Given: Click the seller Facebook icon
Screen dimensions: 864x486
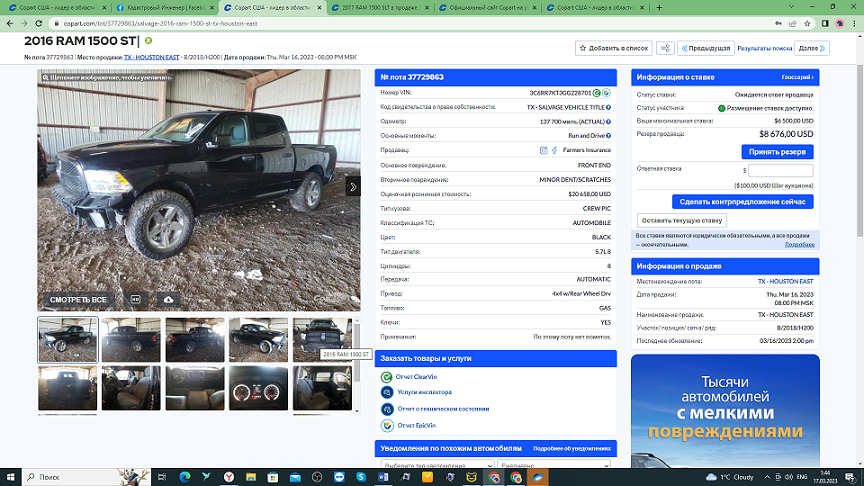Looking at the screenshot, I should (x=554, y=150).
